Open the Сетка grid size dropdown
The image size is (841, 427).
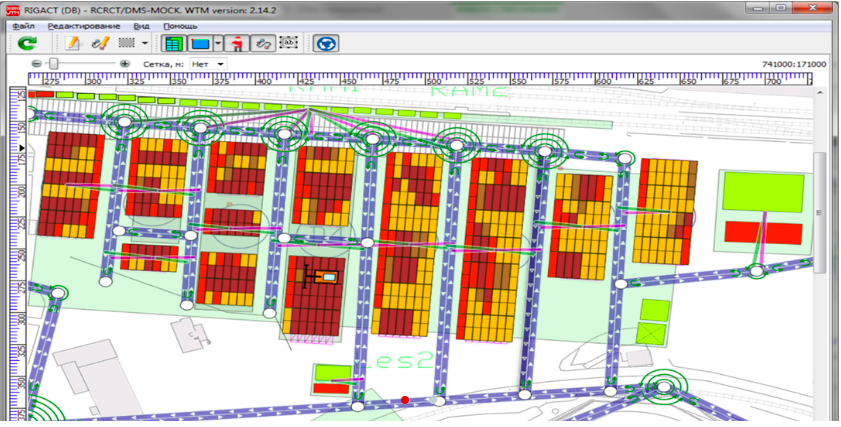pyautogui.click(x=208, y=64)
